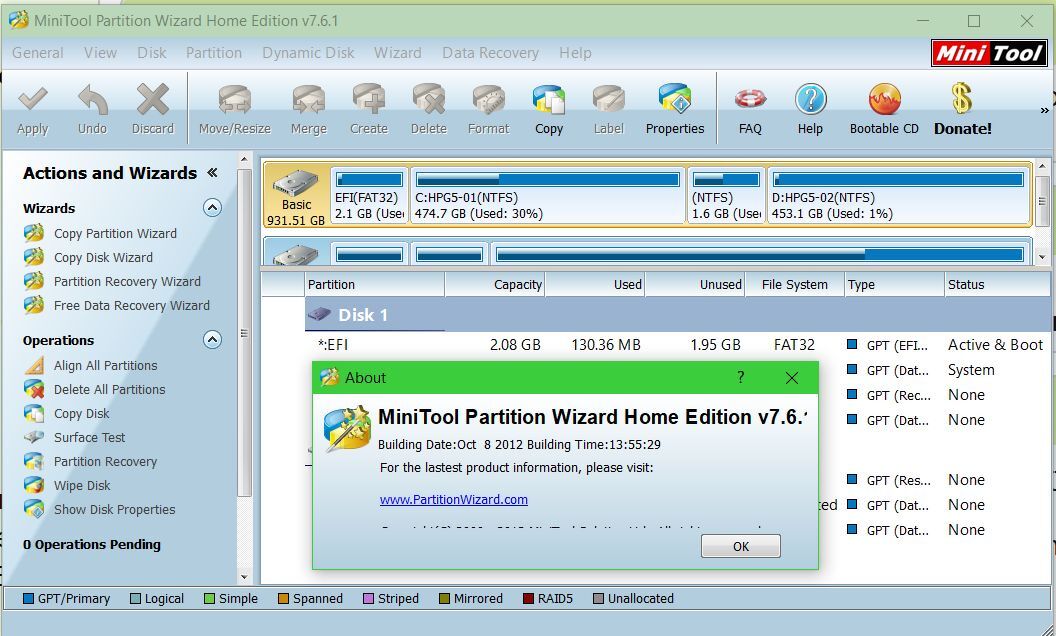
Task: Start the Free Data Recovery Wizard
Action: click(132, 305)
